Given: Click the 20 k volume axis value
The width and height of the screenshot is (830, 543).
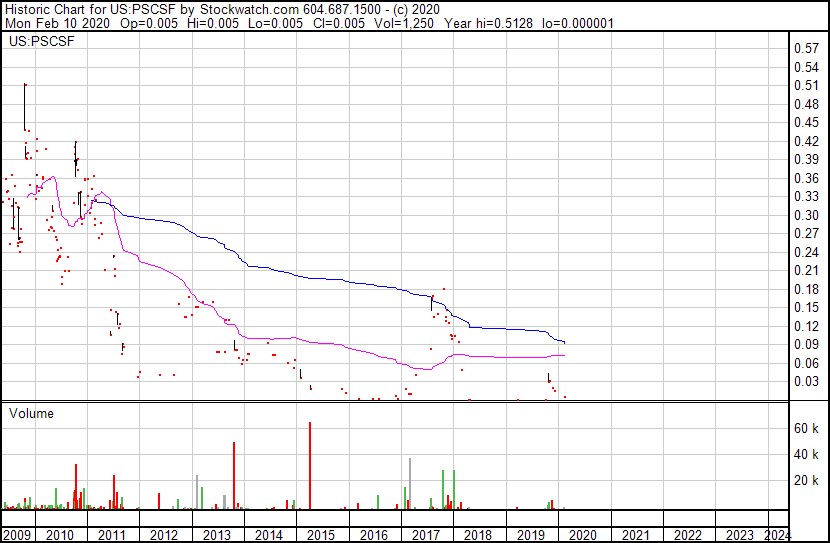Looking at the screenshot, I should point(806,480).
